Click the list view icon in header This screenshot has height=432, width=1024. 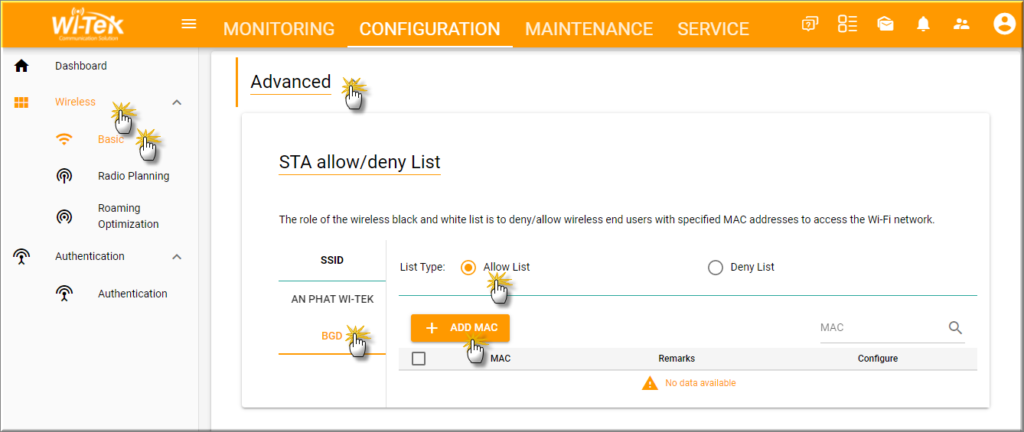pos(847,24)
